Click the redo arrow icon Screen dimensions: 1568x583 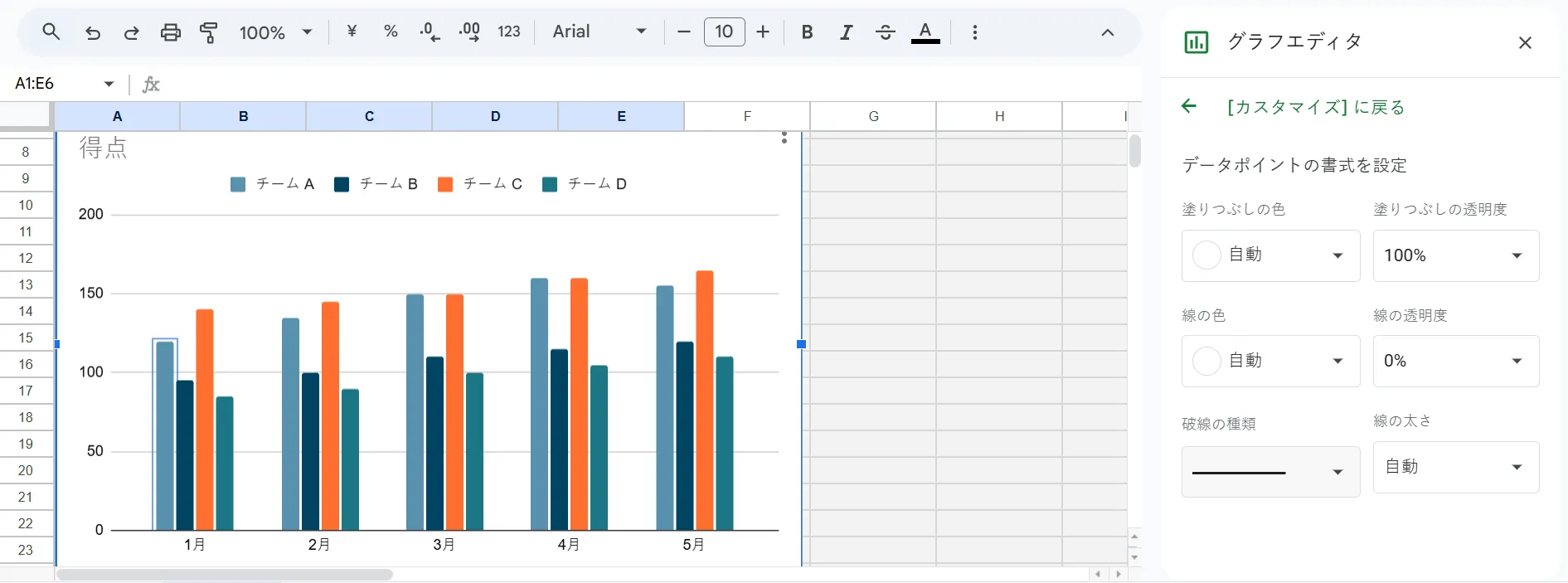tap(131, 32)
